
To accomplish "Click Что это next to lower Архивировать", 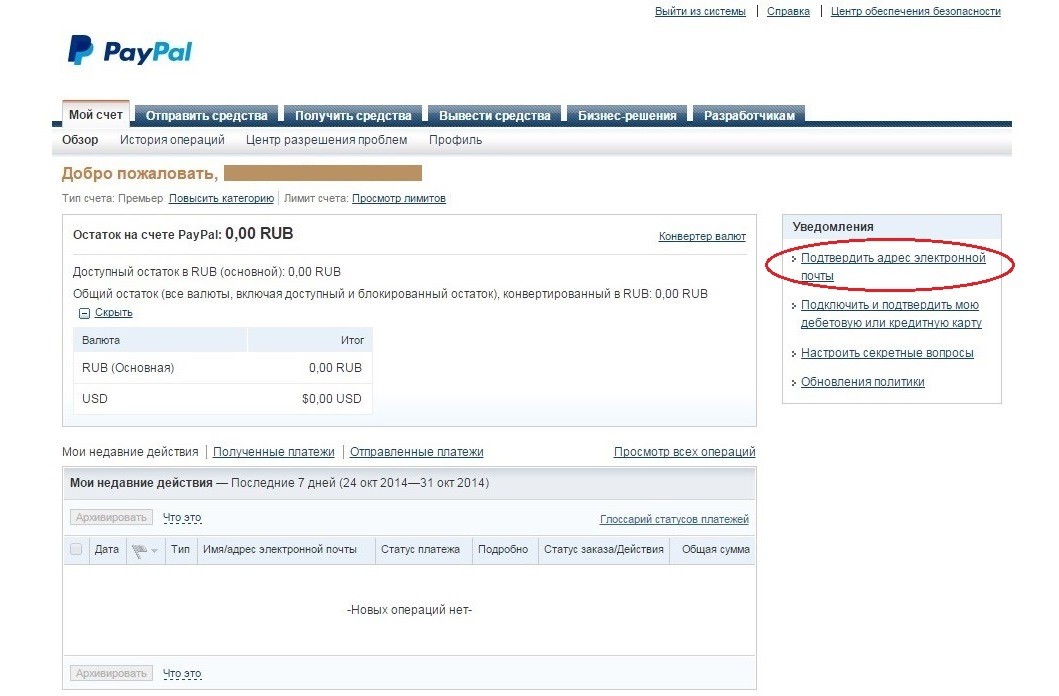I will (182, 674).
